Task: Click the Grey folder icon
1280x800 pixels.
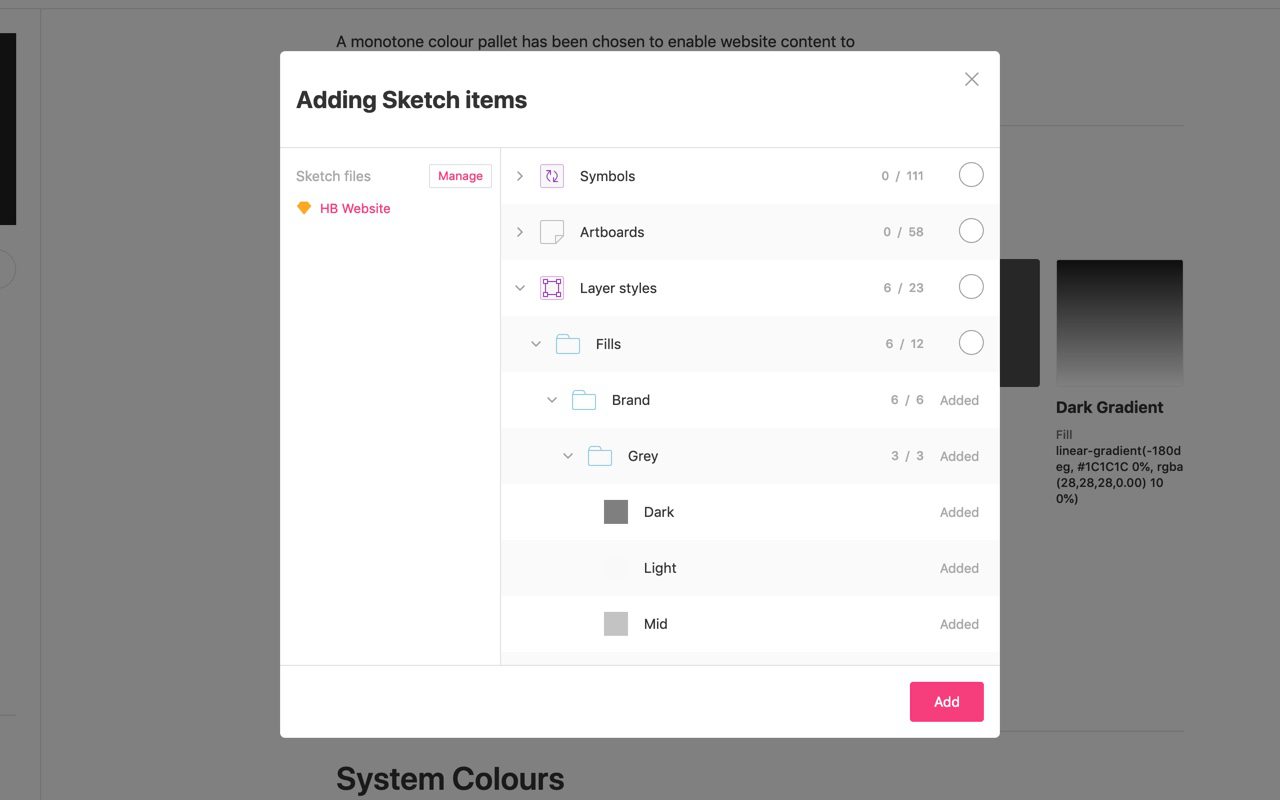Action: click(x=600, y=455)
